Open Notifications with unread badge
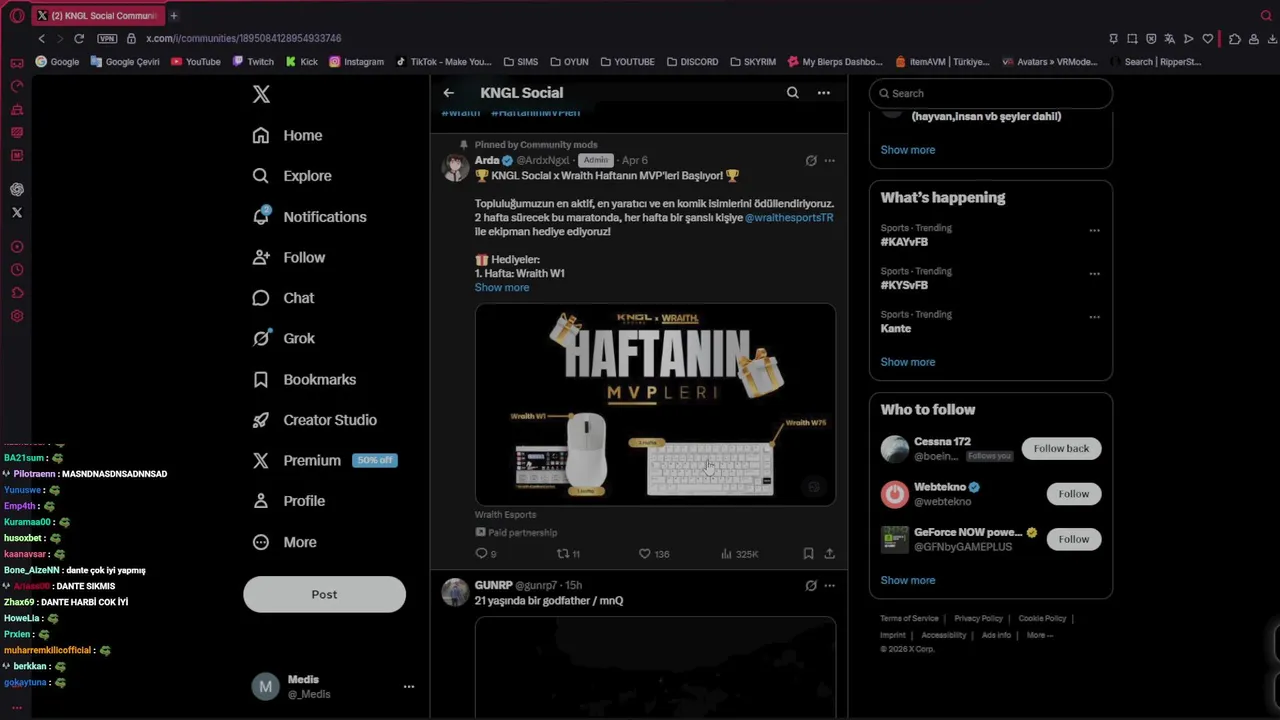 (309, 217)
